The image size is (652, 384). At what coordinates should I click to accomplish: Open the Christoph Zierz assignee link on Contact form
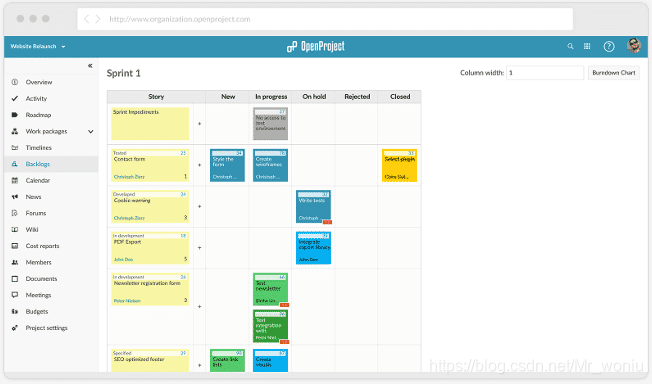tap(129, 177)
